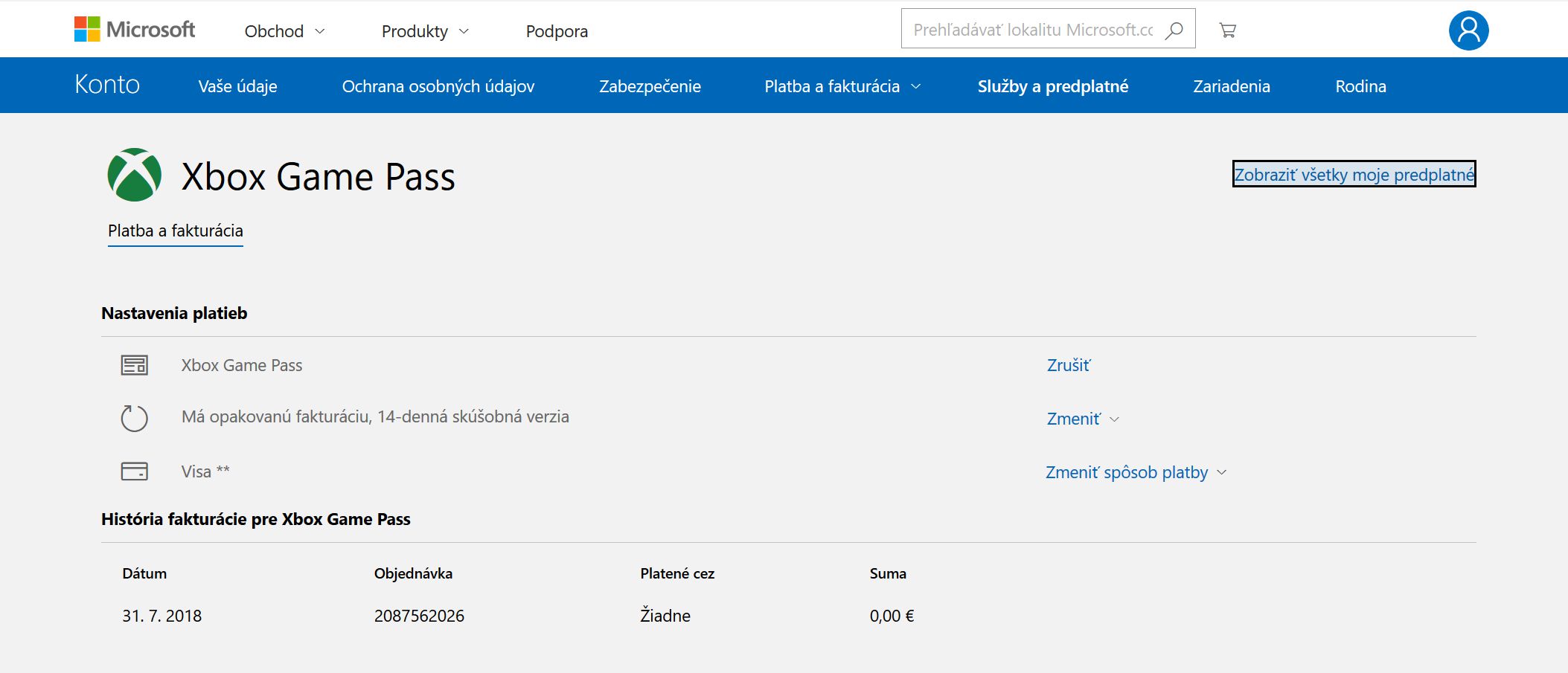Click Zobraziť všetky moje predplatné link
The width and height of the screenshot is (1568, 673).
point(1354,174)
